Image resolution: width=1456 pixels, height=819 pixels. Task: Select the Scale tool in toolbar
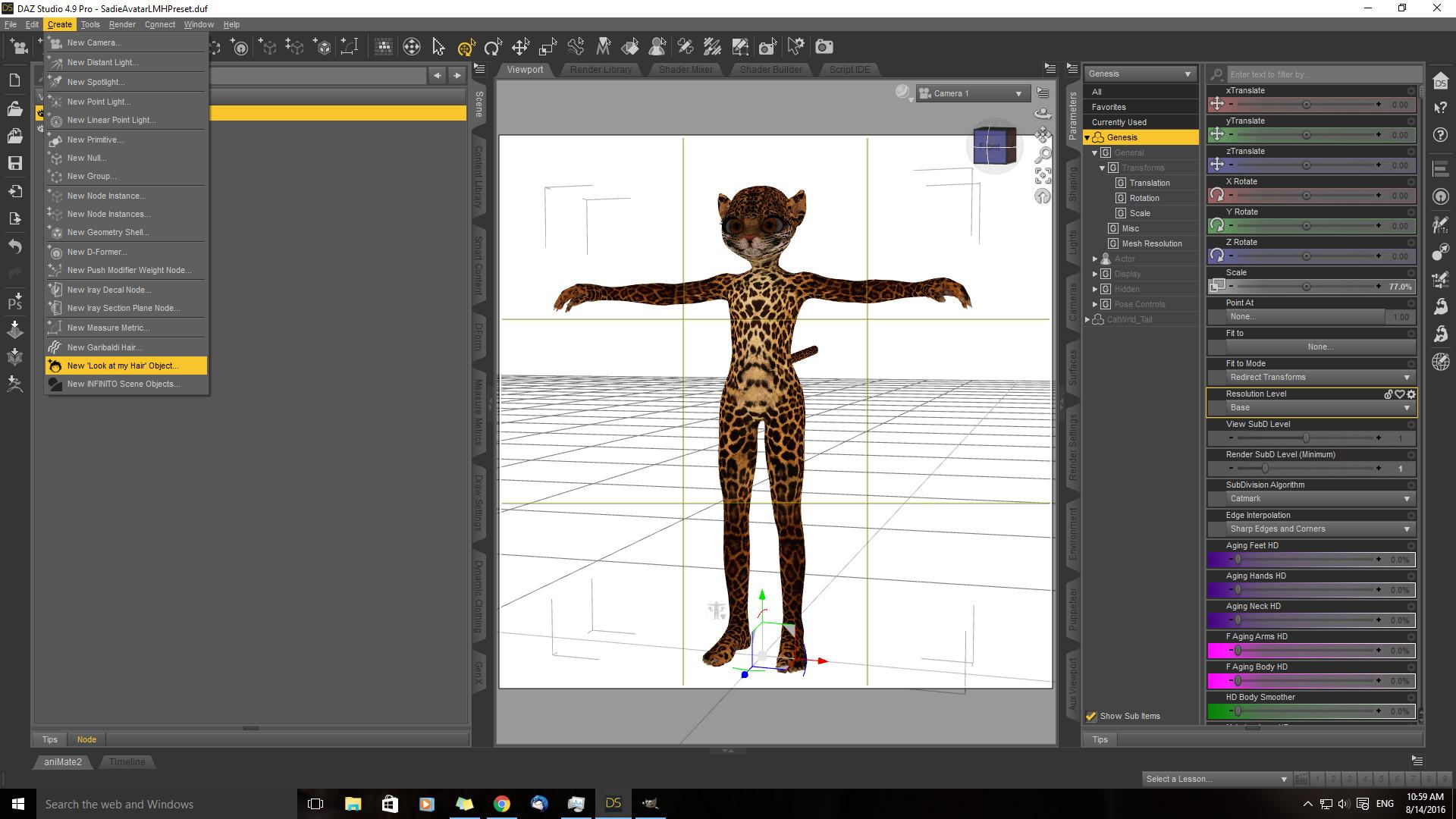(548, 47)
